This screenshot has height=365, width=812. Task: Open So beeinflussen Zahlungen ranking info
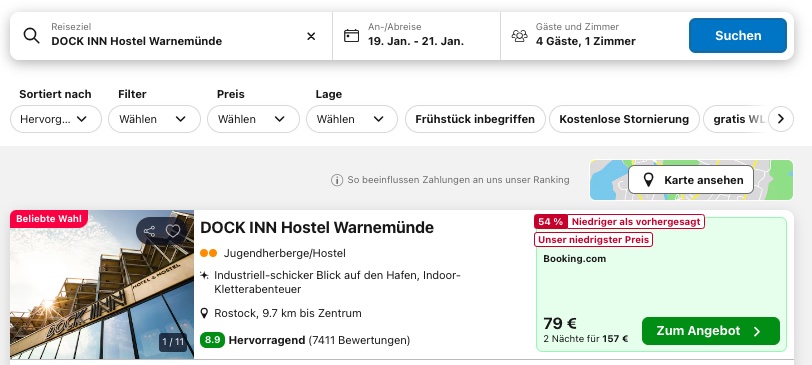tap(458, 180)
